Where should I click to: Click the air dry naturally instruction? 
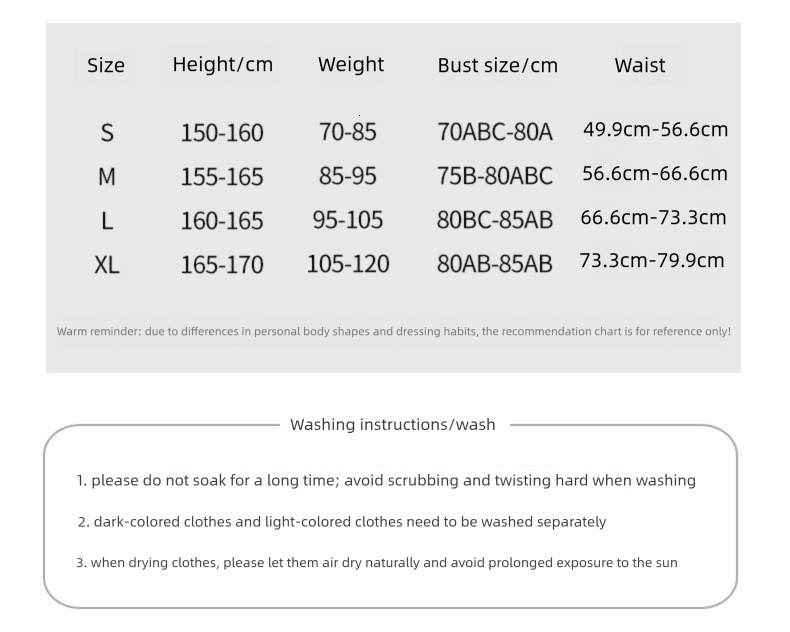(377, 563)
